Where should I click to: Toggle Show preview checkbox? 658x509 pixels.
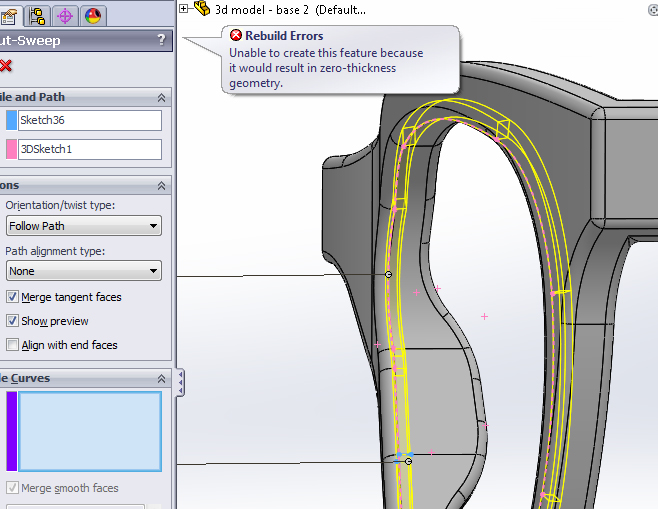(12, 321)
